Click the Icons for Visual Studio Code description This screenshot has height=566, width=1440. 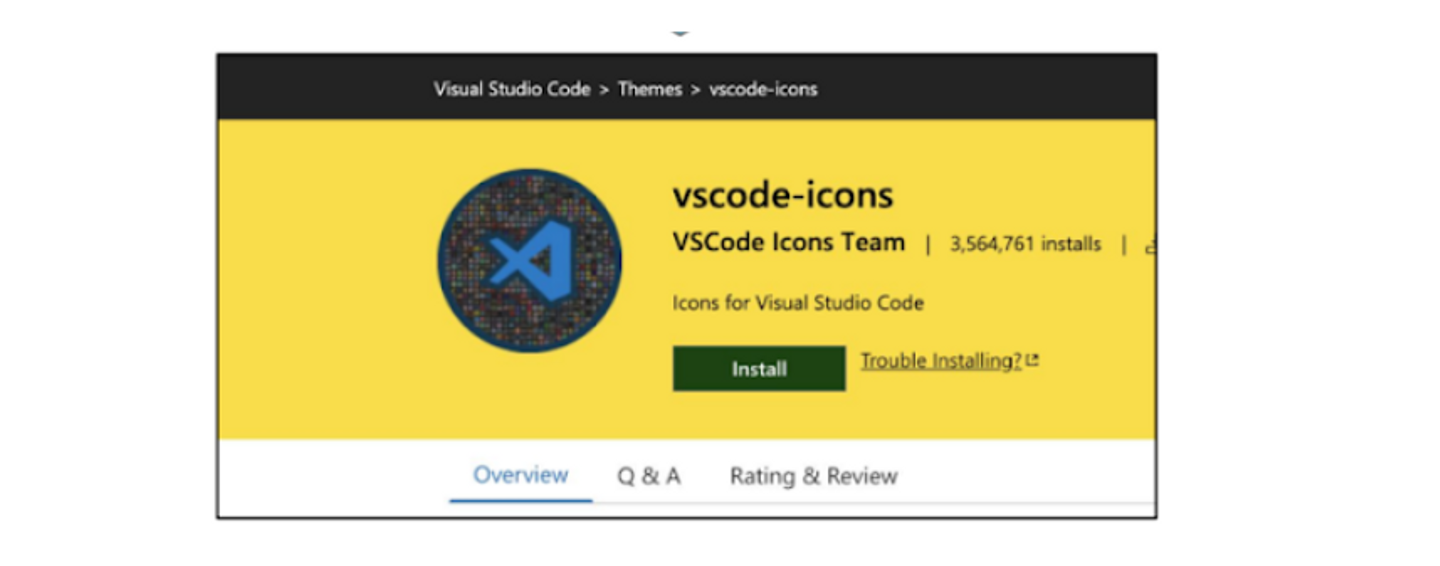(798, 302)
